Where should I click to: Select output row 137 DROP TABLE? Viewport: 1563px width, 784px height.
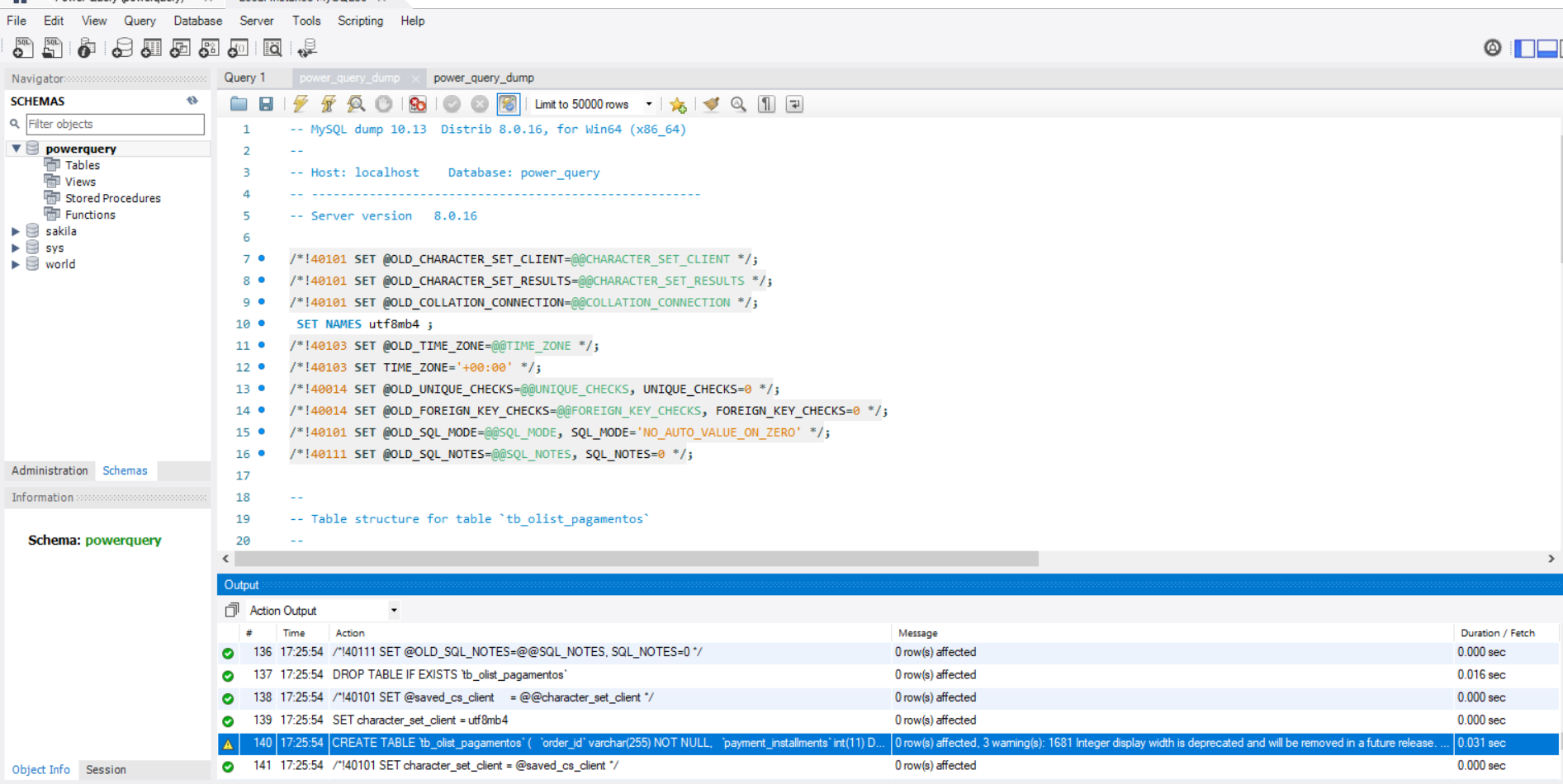[x=888, y=674]
